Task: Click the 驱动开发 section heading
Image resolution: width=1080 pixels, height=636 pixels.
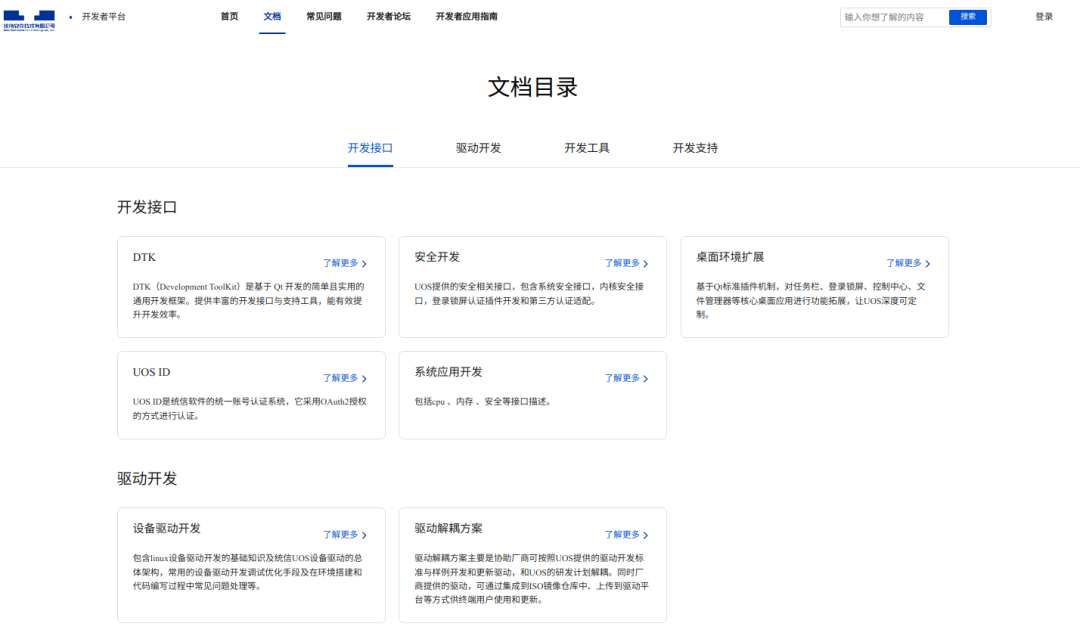Action: 147,479
